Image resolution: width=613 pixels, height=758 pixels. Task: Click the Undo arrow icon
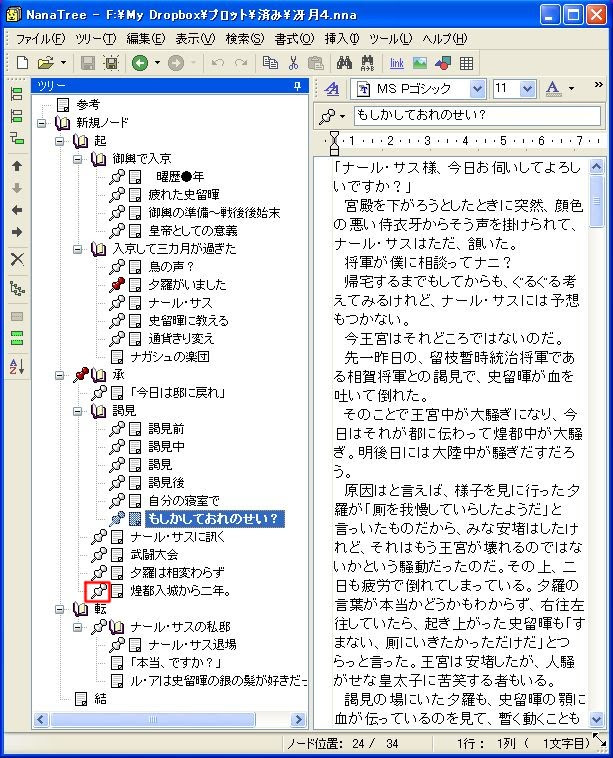click(x=218, y=63)
